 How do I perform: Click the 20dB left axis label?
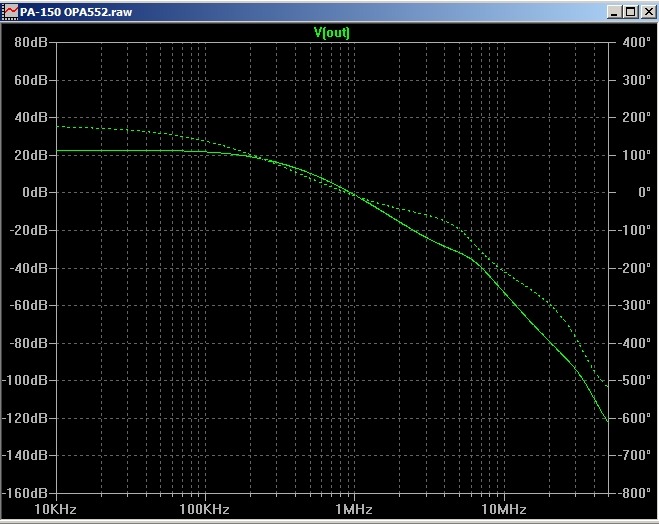[31, 155]
